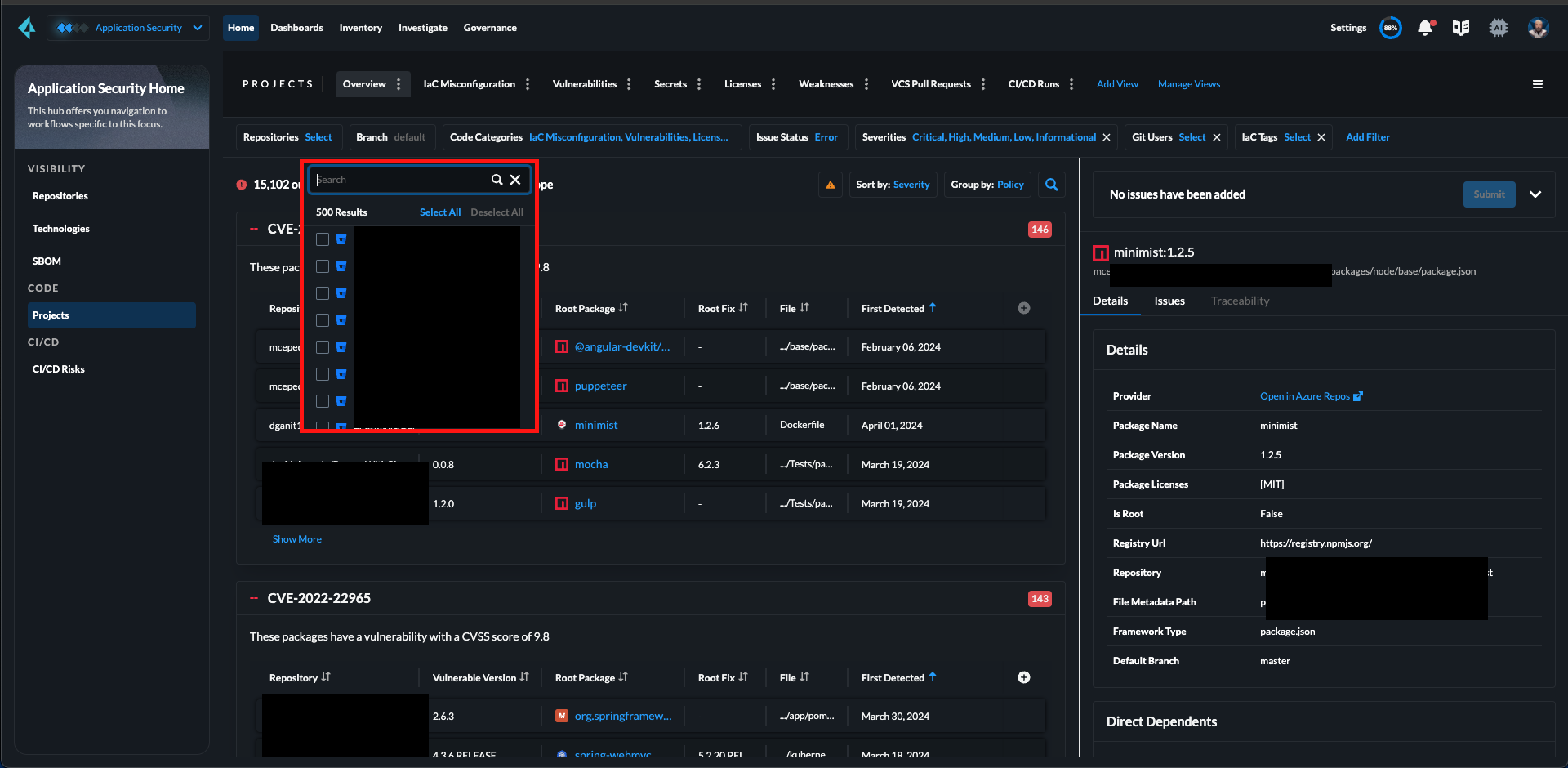
Task: Click the AI assistant icon in header
Action: point(1498,28)
